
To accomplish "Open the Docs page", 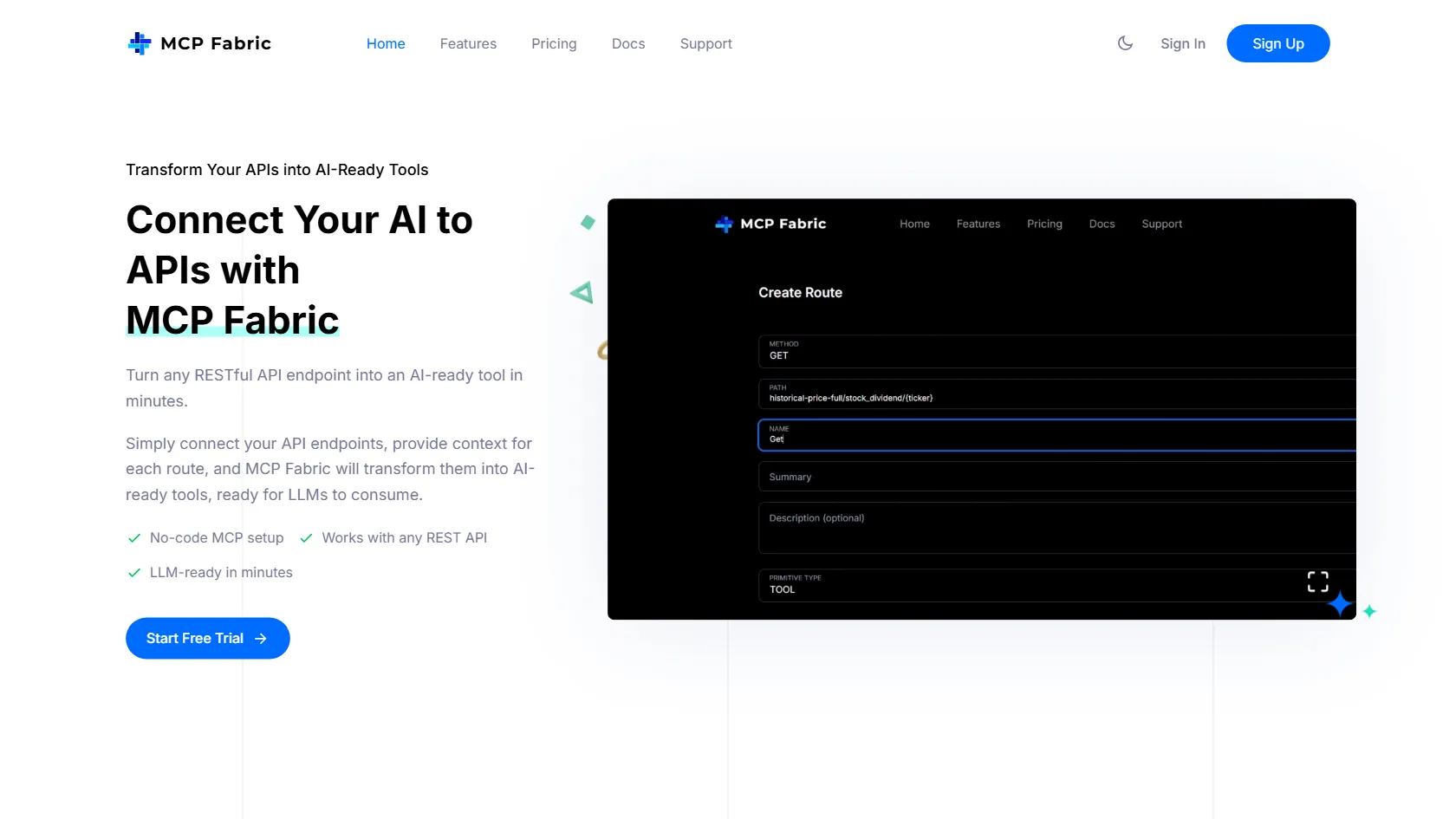I will 628,43.
